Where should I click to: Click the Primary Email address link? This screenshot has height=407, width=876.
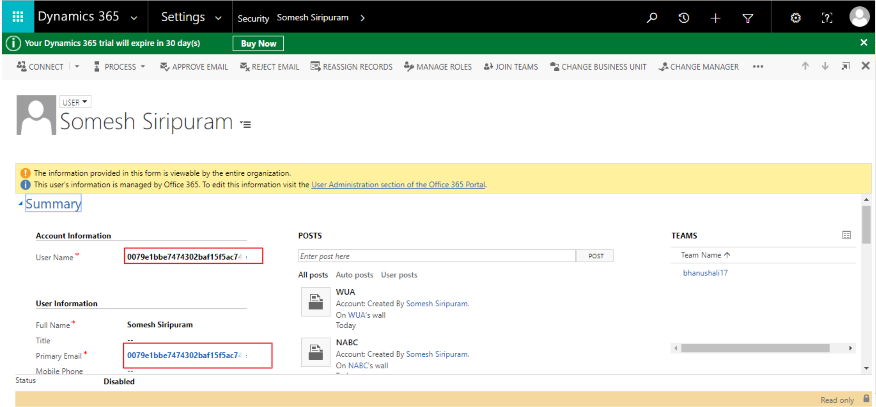pyautogui.click(x=185, y=355)
